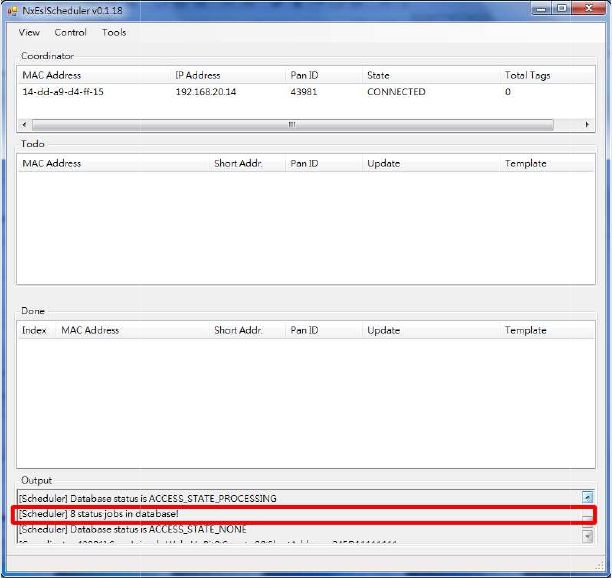Viewport: 612px width, 578px height.
Task: Select output line ACCESS_STATE_NONE
Action: click(133, 529)
